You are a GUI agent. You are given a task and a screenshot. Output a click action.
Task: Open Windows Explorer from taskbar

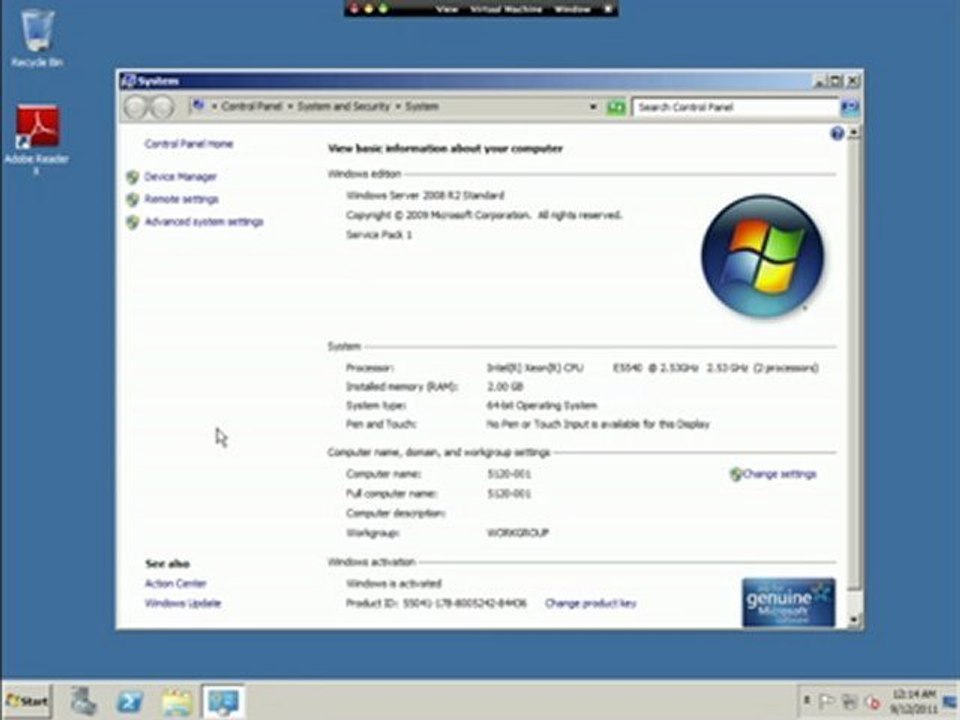click(177, 702)
